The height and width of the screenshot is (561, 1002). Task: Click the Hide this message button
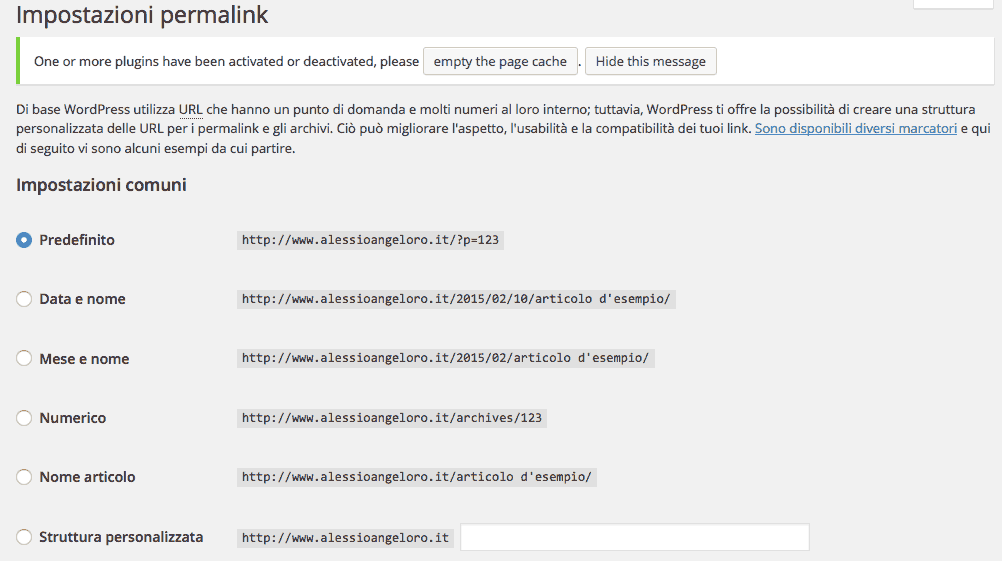click(x=650, y=62)
